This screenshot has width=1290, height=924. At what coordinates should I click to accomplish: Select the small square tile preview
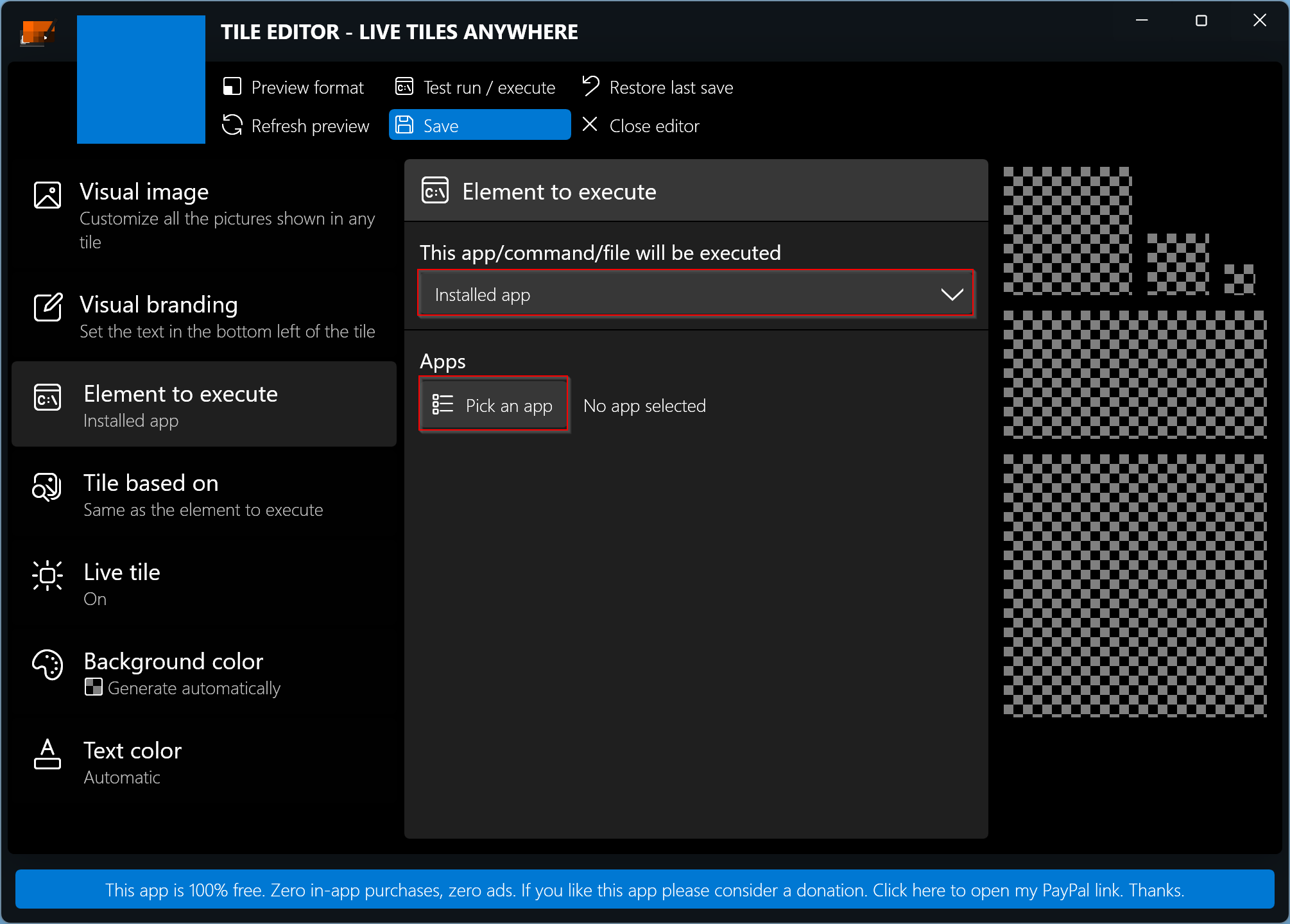tap(1178, 264)
